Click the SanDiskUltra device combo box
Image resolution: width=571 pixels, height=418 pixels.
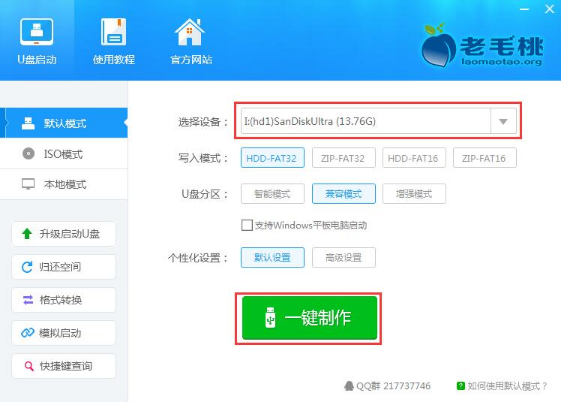(x=379, y=121)
